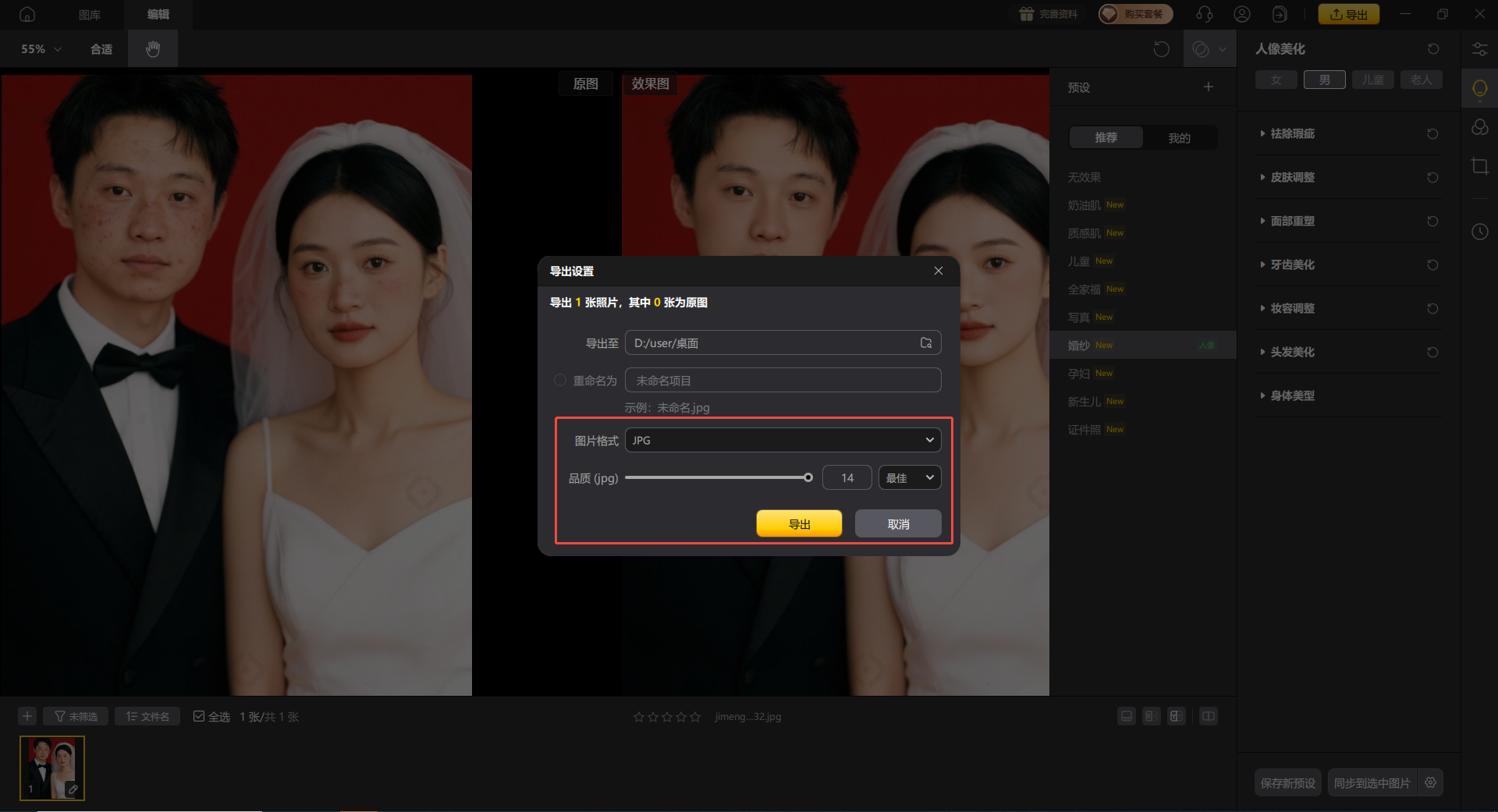1498x812 pixels.
Task: Switch to the 图库 tab
Action: (90, 14)
